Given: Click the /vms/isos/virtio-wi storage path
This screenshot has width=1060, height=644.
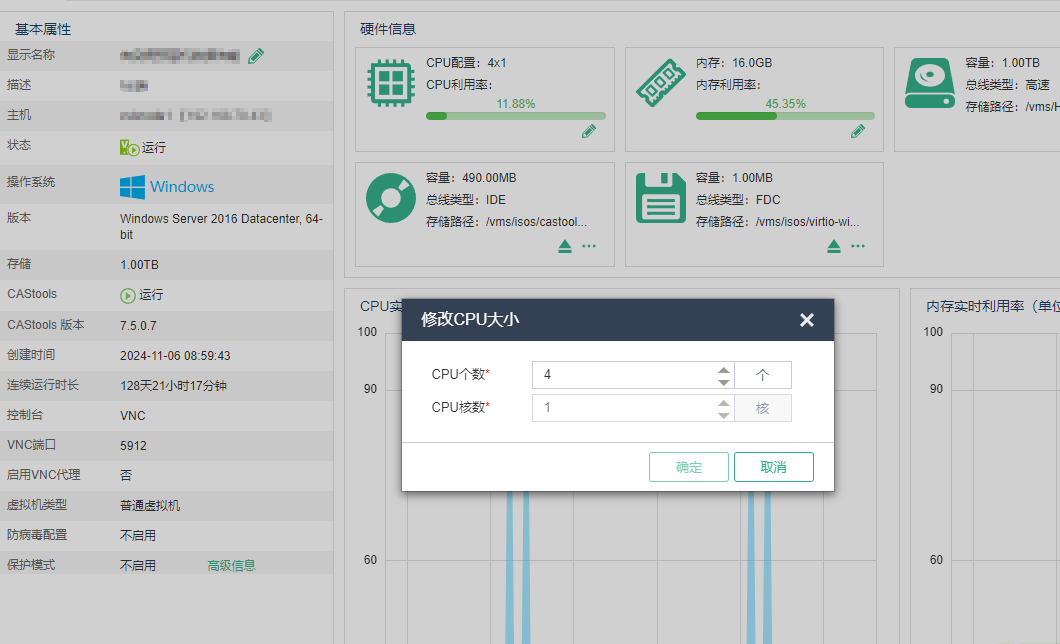Looking at the screenshot, I should pyautogui.click(x=777, y=222).
